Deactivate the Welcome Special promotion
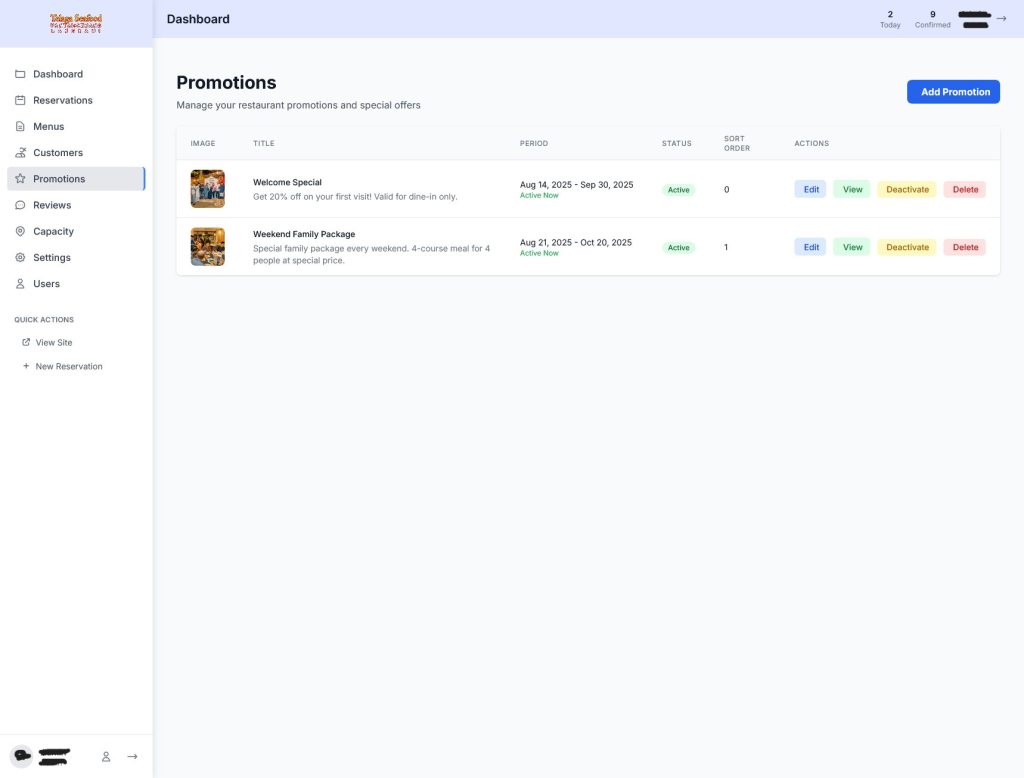Viewport: 1024px width, 778px height. click(x=907, y=189)
